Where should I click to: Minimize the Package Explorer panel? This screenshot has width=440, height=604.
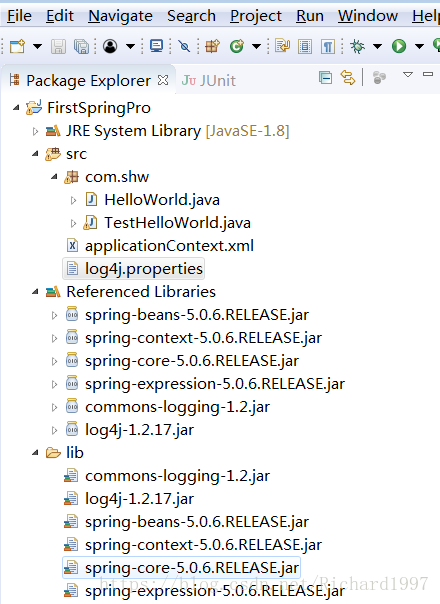pyautogui.click(x=428, y=74)
